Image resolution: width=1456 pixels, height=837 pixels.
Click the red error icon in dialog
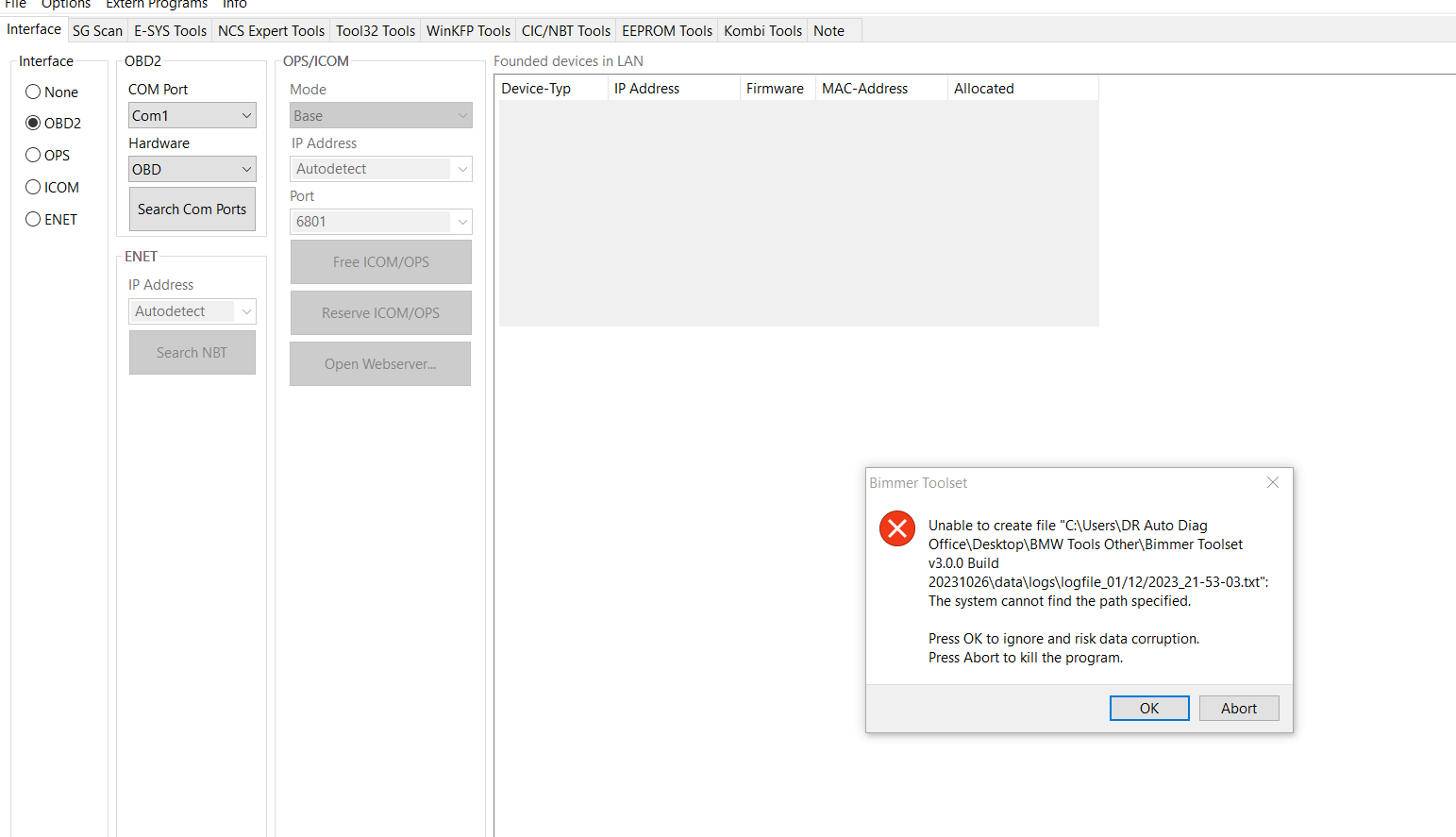[897, 528]
